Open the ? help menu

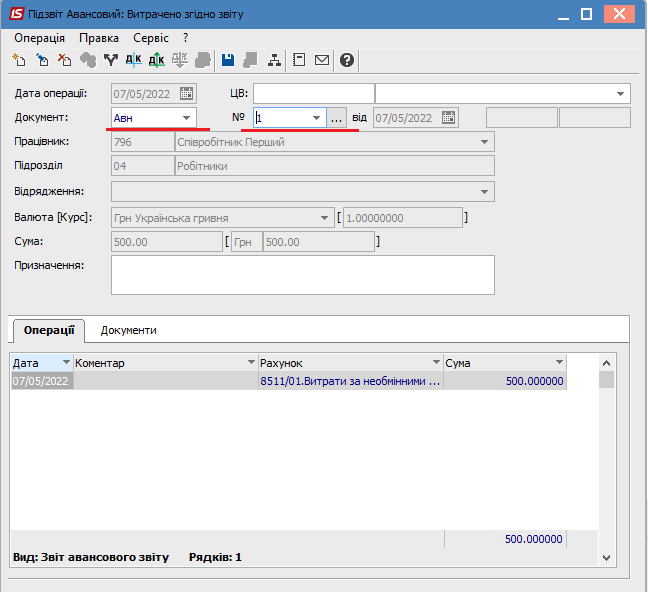tap(186, 38)
